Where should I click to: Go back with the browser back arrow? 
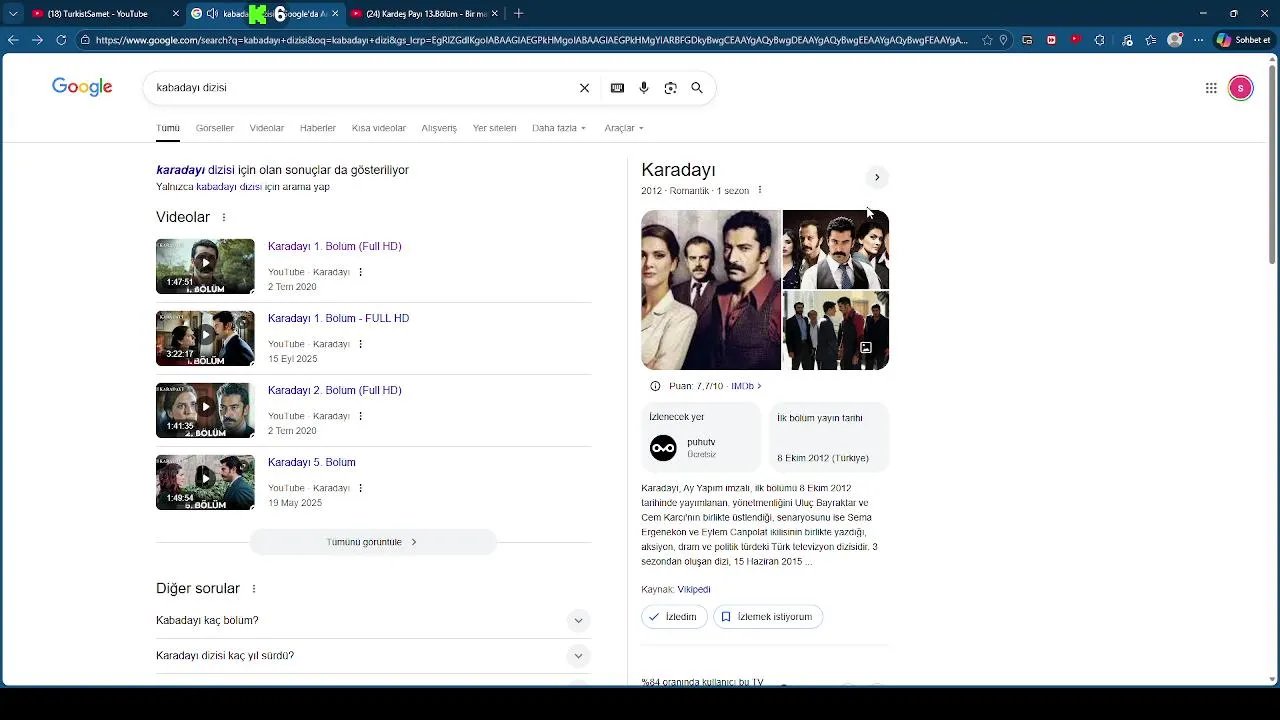pos(13,40)
